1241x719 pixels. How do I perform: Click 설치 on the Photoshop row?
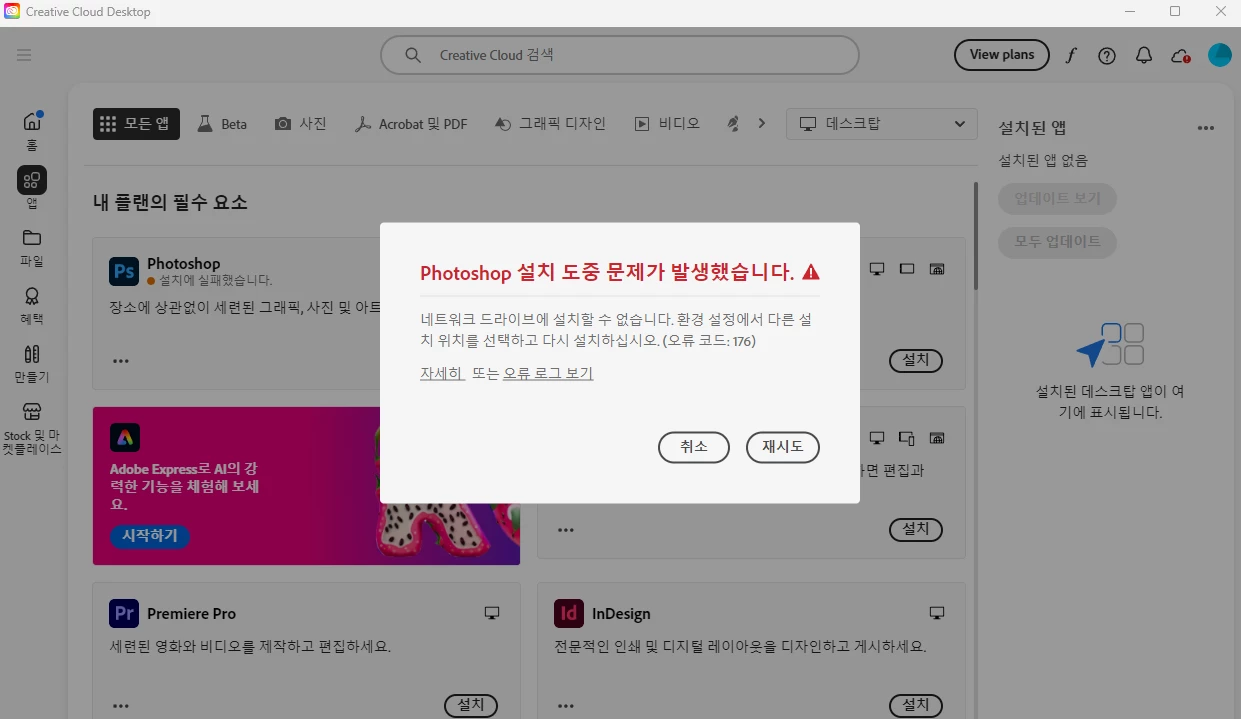coord(916,360)
